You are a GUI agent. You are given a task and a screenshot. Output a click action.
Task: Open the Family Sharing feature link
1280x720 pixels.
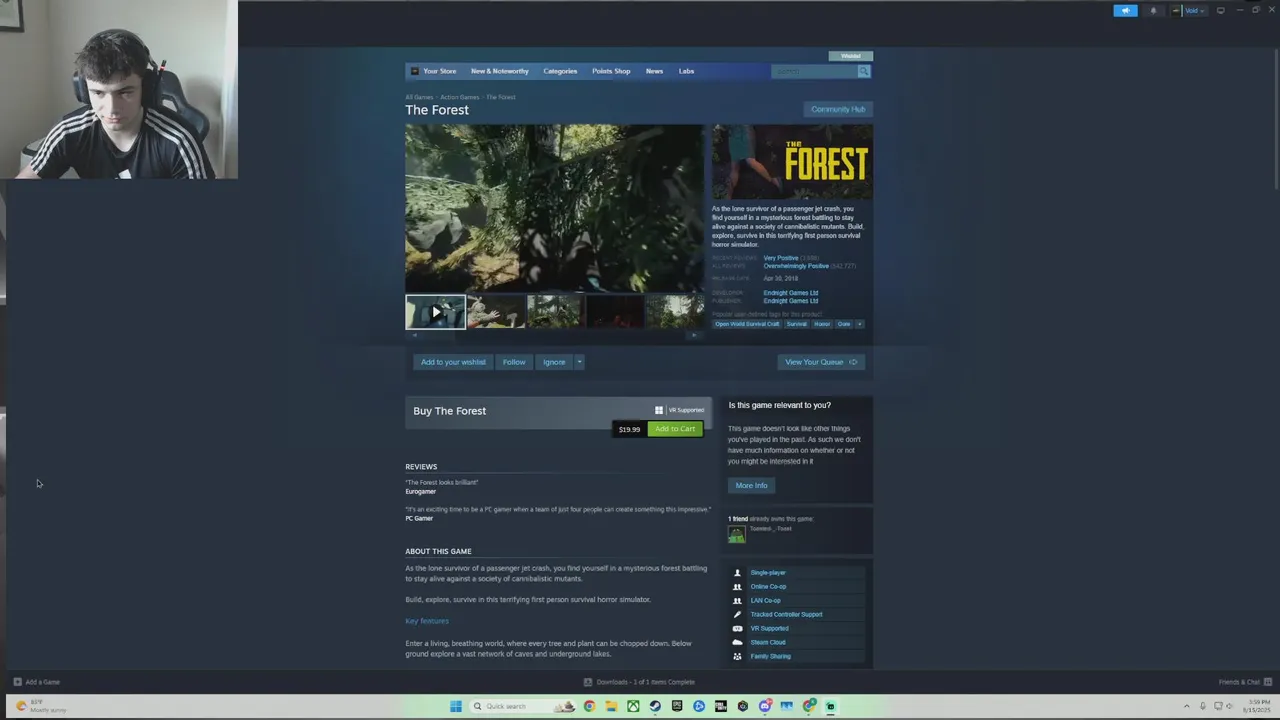pos(771,657)
